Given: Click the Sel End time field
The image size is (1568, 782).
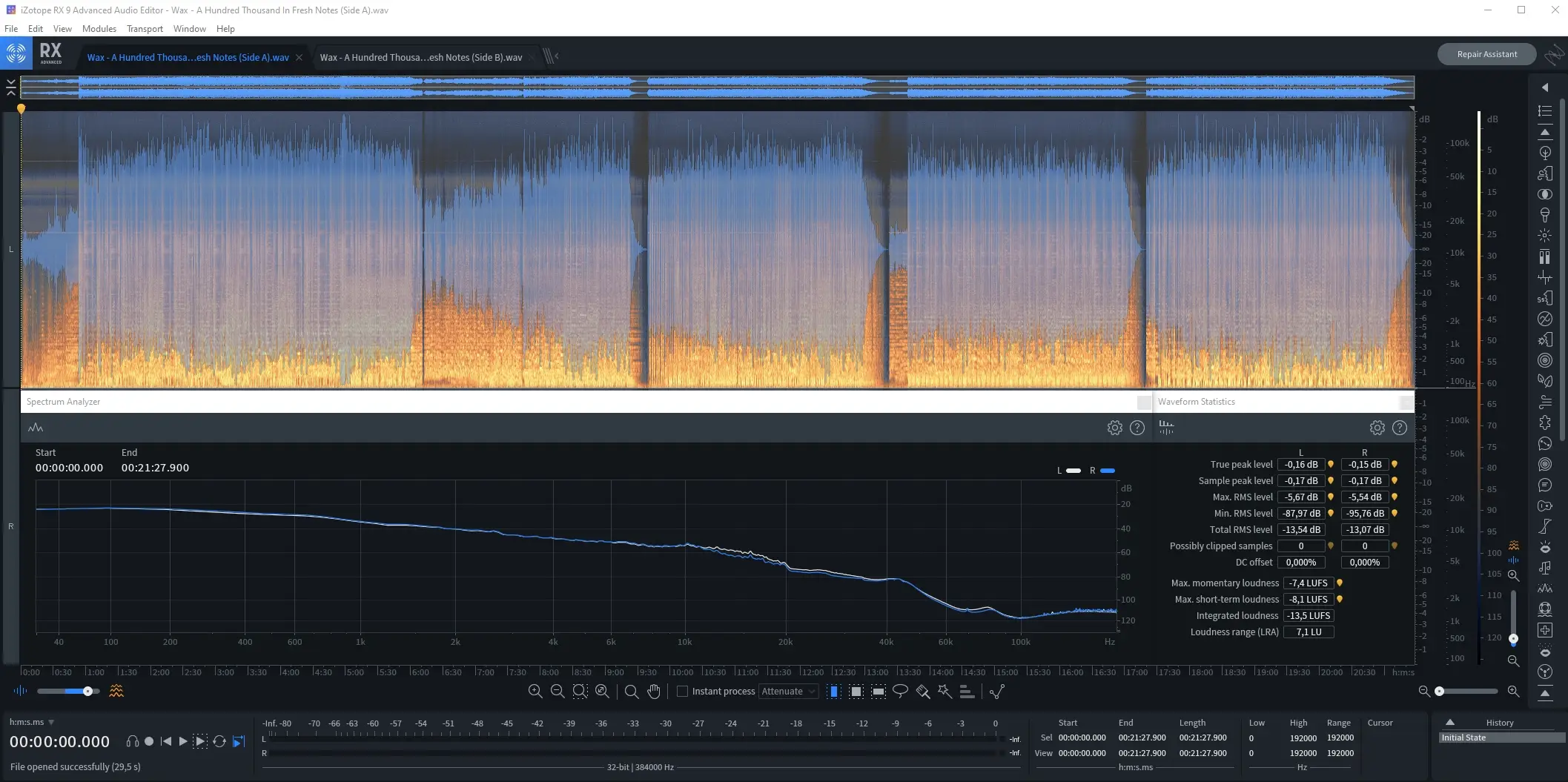Looking at the screenshot, I should coord(1142,738).
